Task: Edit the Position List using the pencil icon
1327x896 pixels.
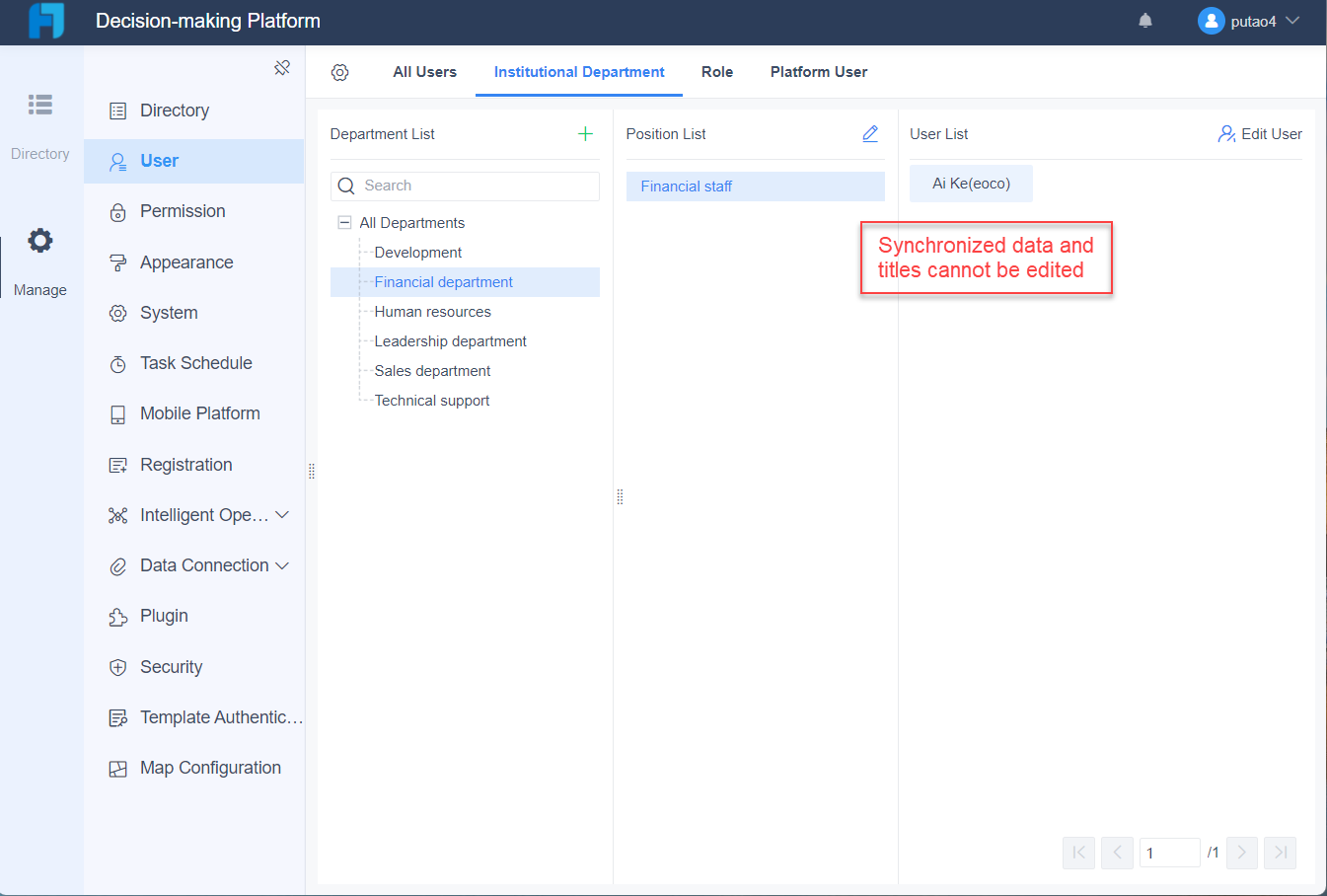Action: click(x=870, y=132)
